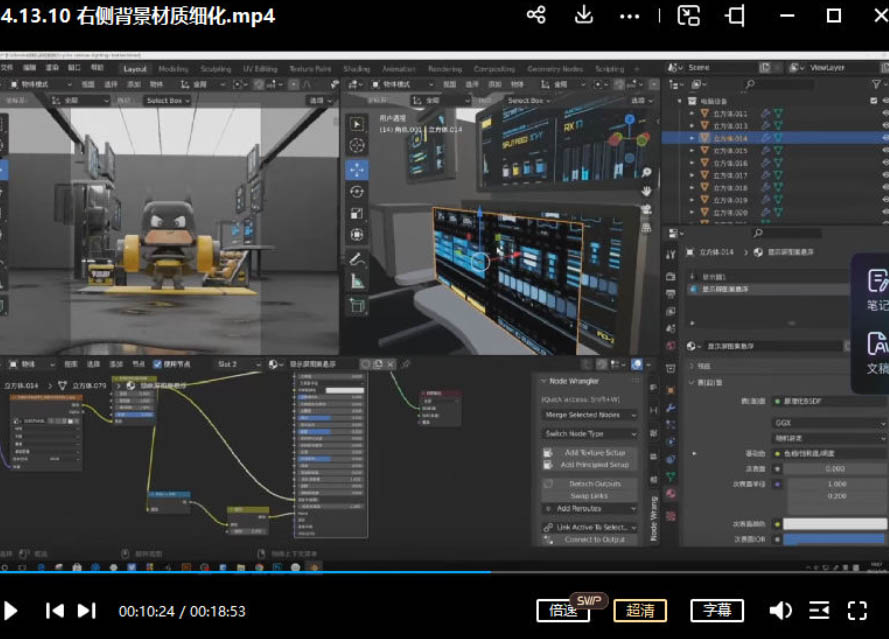Open the playlist icon in player controls
The image size is (889, 639).
click(x=819, y=611)
